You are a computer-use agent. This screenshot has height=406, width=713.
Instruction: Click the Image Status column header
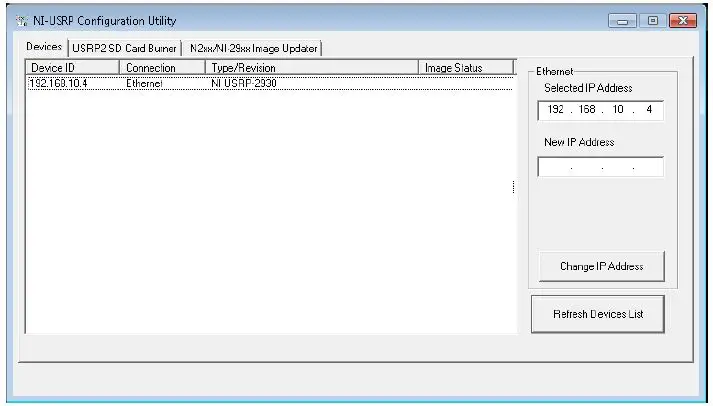(466, 68)
